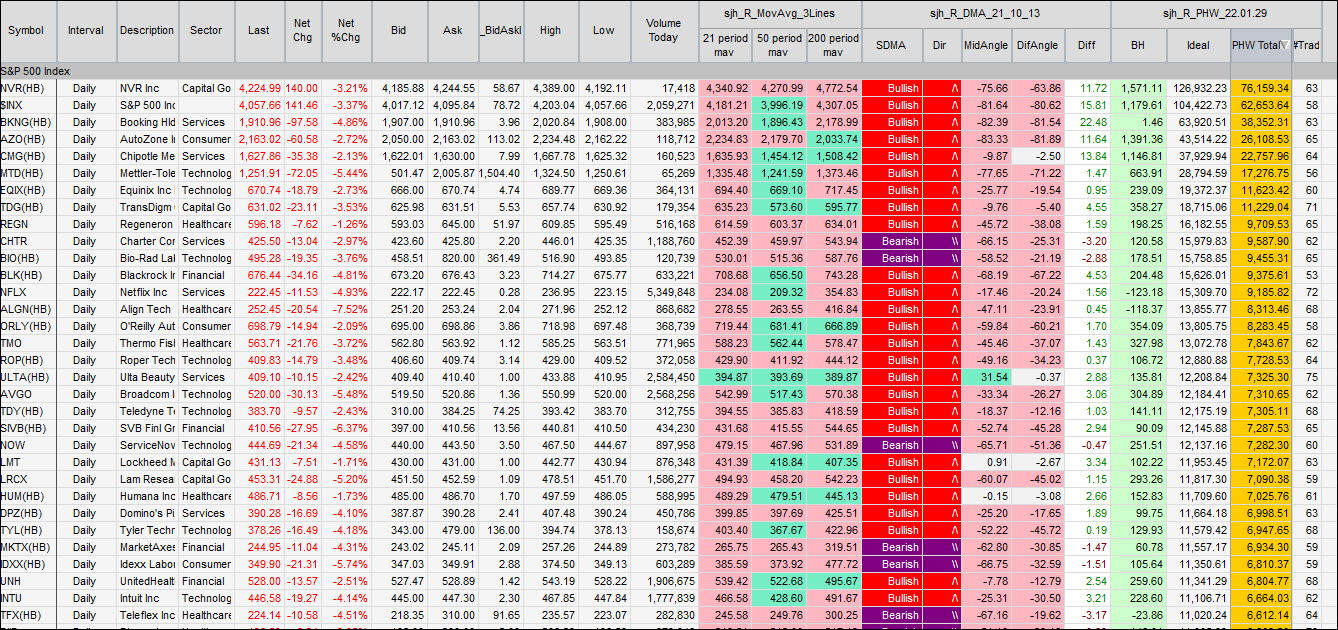This screenshot has width=1338, height=630.
Task: Click the Ideal value 126,932.23
Action: click(1198, 88)
